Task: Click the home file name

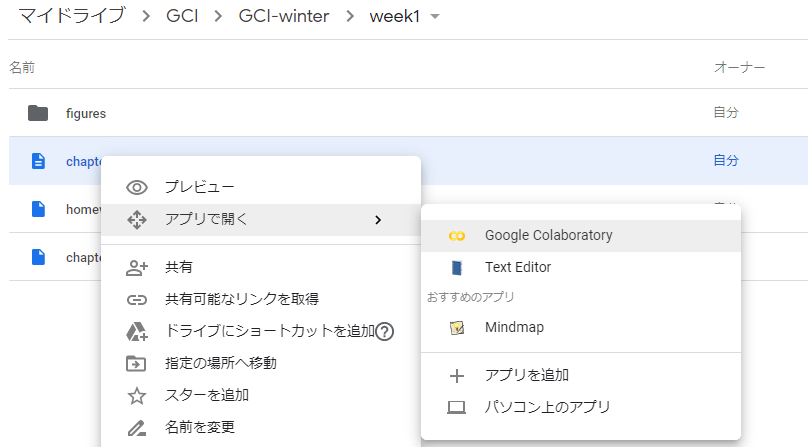Action: pos(83,209)
